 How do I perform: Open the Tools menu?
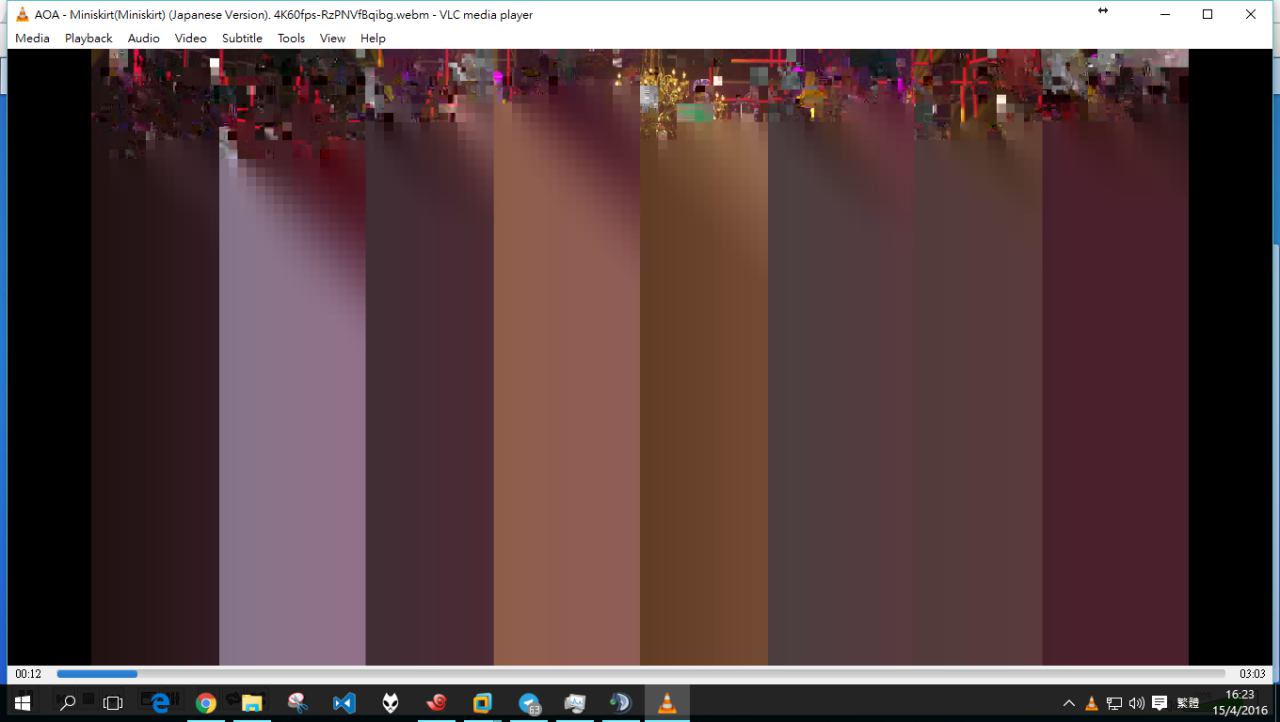[x=291, y=38]
